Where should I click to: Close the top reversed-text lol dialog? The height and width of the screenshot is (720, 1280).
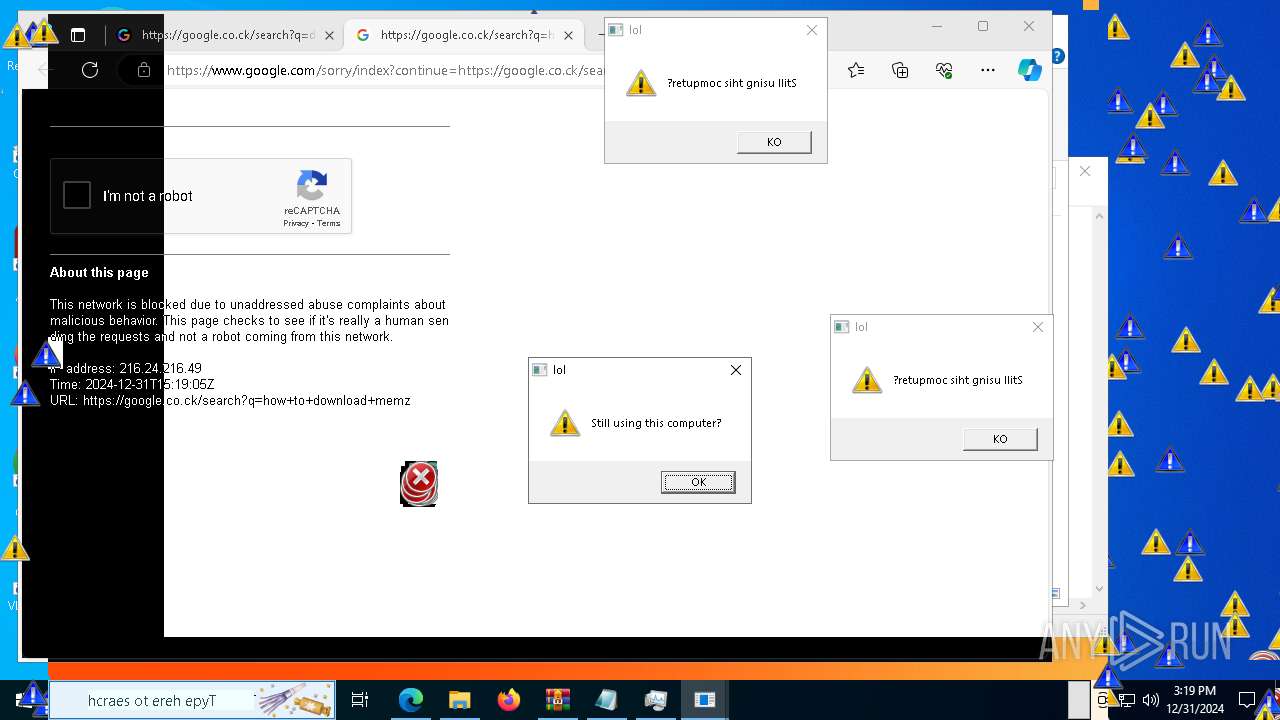812,30
